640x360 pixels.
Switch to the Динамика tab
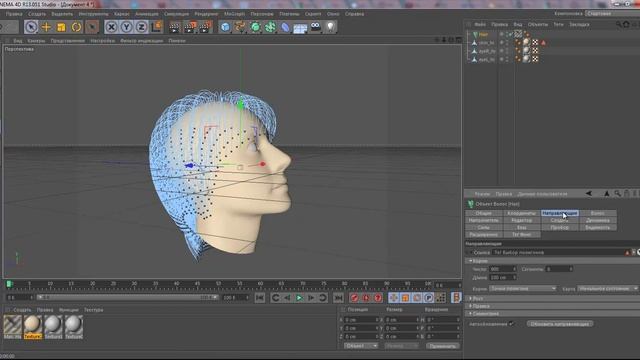598,220
